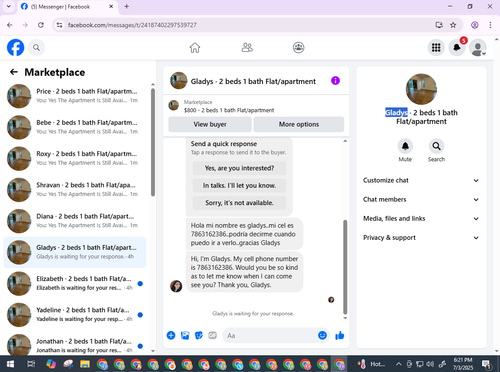
Task: Open Elizabeth conversation in list
Action: tap(75, 283)
